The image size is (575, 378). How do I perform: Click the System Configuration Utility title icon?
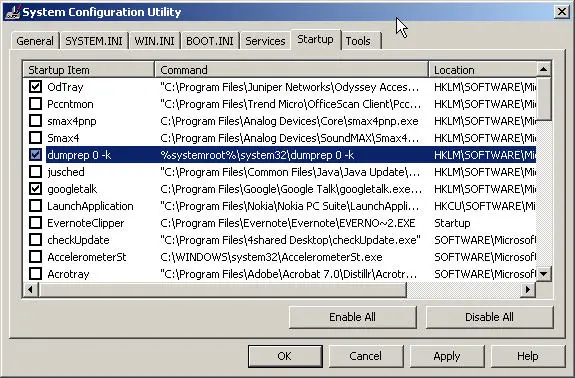tap(12, 12)
